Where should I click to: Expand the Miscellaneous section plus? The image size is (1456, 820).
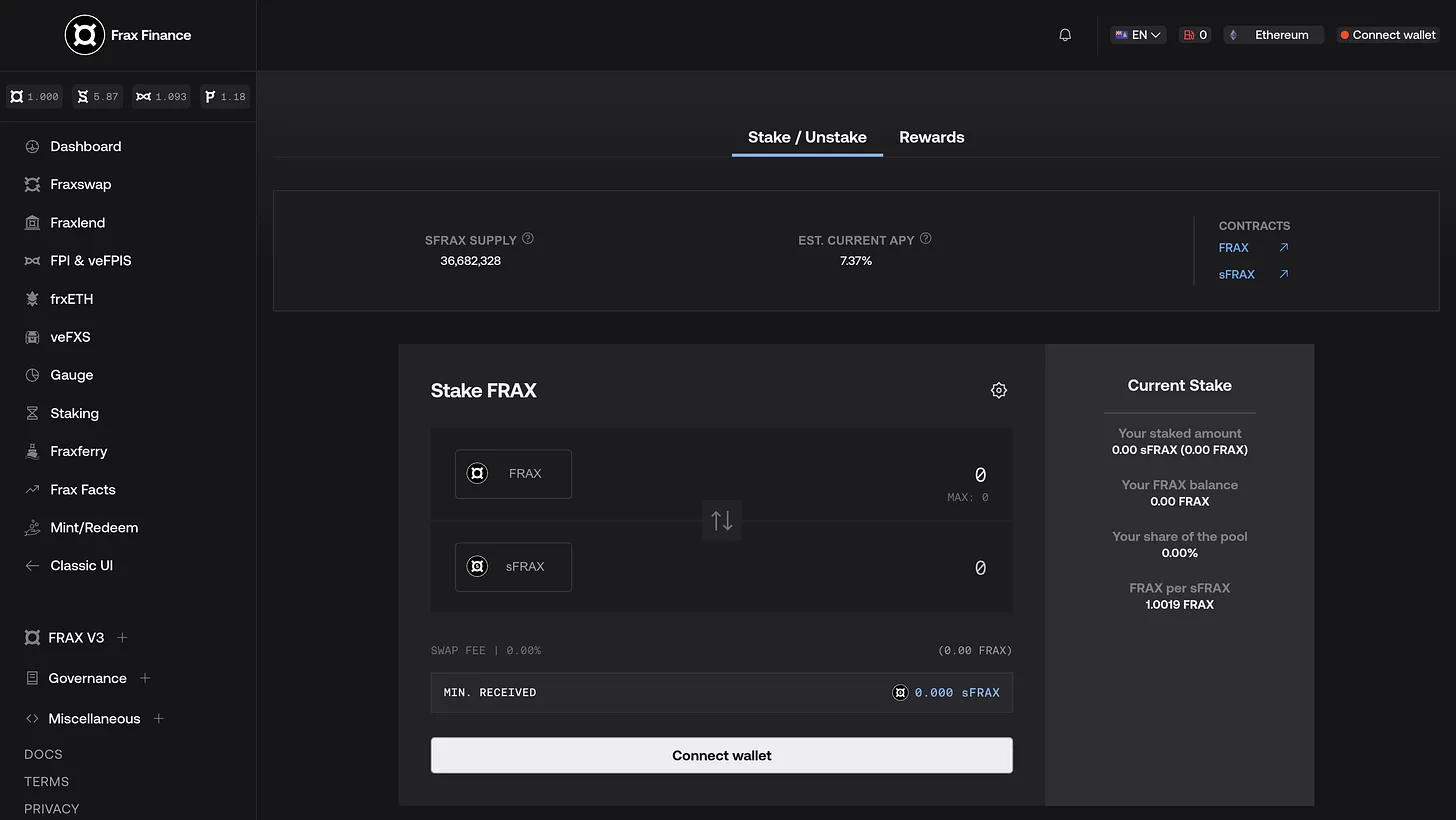pos(158,719)
